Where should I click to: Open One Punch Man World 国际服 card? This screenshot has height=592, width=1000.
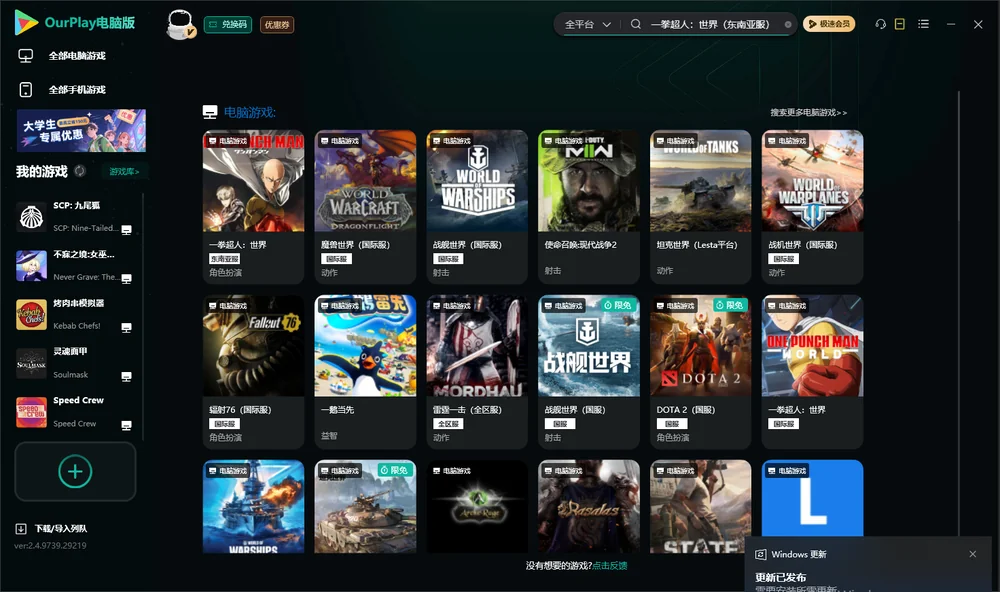(x=812, y=372)
